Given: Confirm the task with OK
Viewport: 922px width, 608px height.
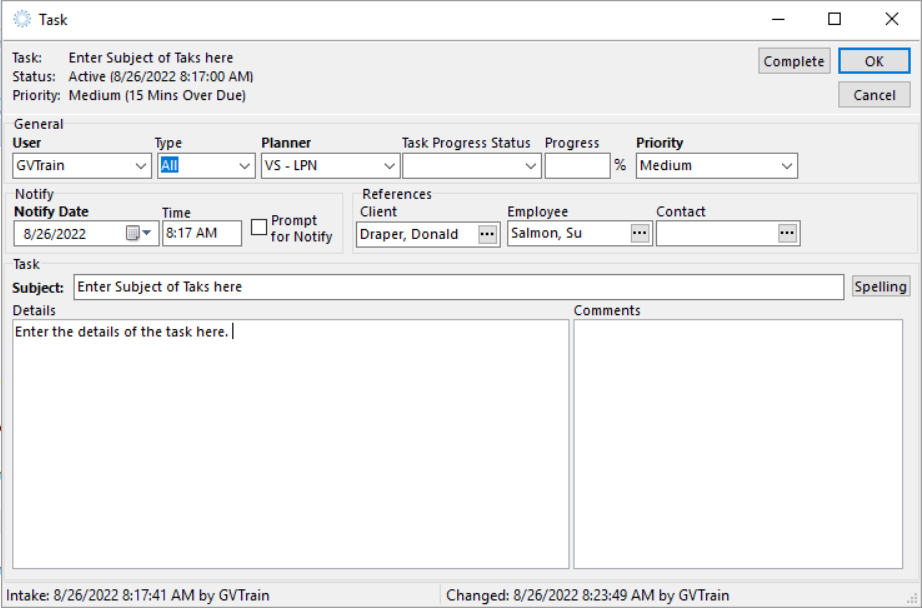Looking at the screenshot, I should (874, 61).
